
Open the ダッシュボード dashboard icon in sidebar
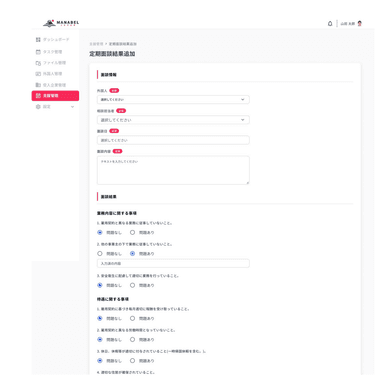pyautogui.click(x=38, y=40)
